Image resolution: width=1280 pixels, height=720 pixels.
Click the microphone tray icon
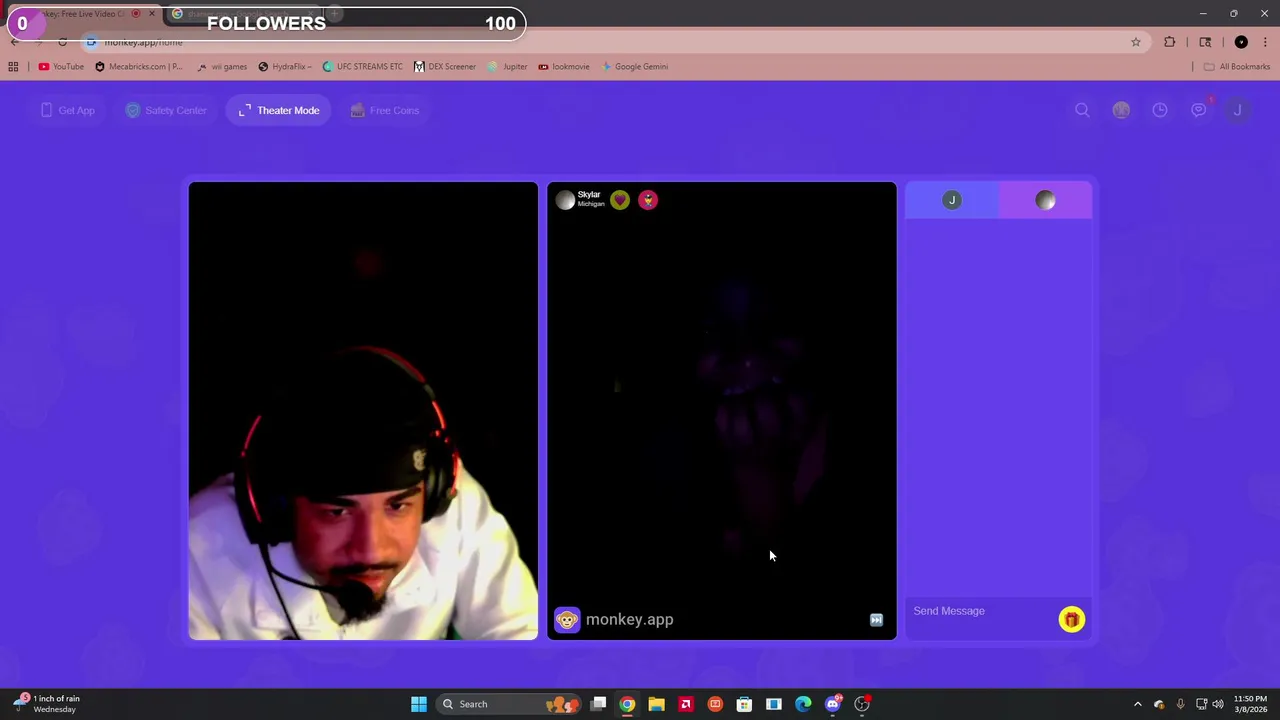pyautogui.click(x=1181, y=704)
